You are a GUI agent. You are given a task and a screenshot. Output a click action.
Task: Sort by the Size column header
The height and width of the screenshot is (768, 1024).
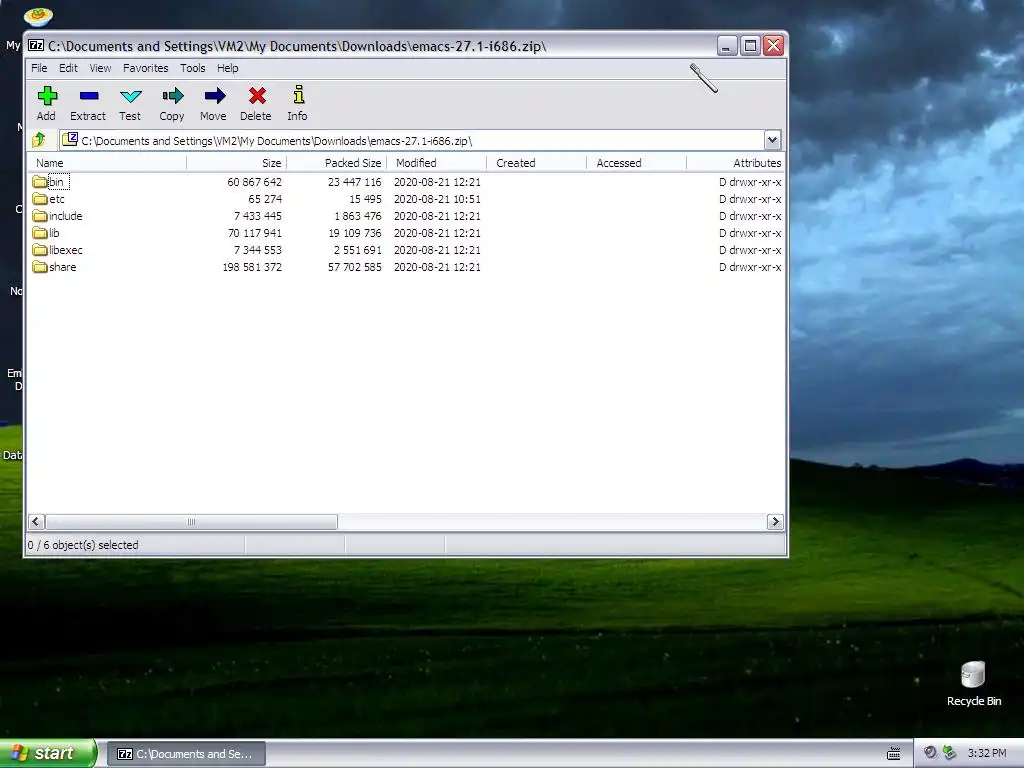coord(236,163)
